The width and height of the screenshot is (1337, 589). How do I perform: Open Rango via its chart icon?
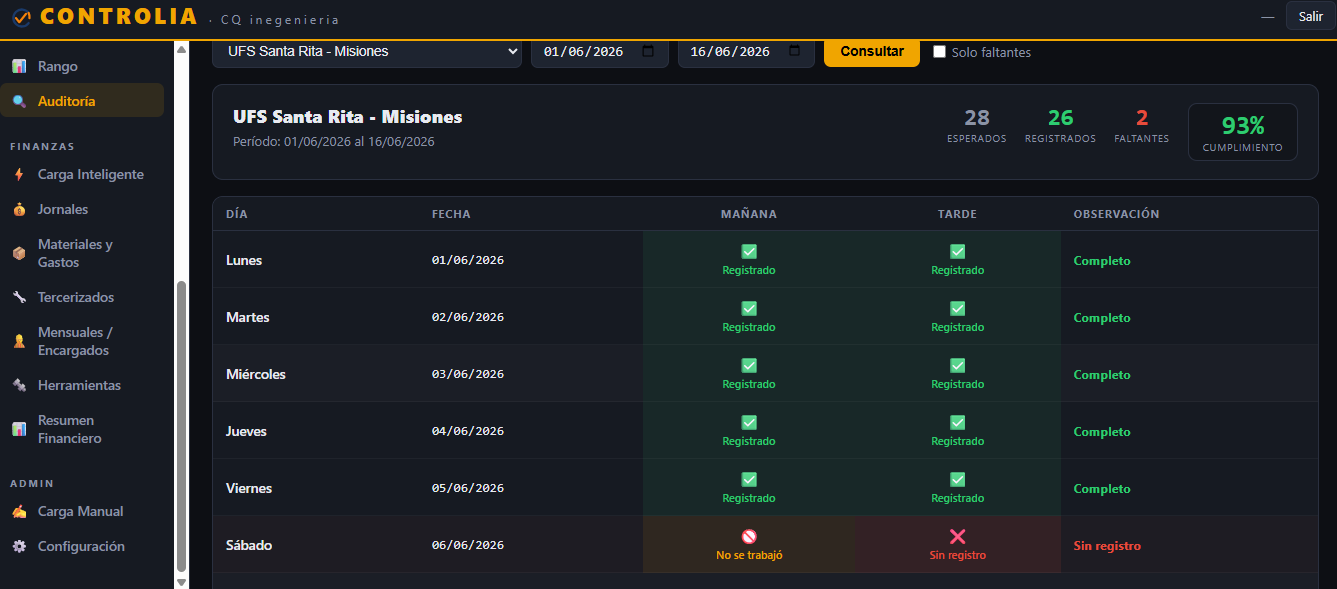(19, 66)
